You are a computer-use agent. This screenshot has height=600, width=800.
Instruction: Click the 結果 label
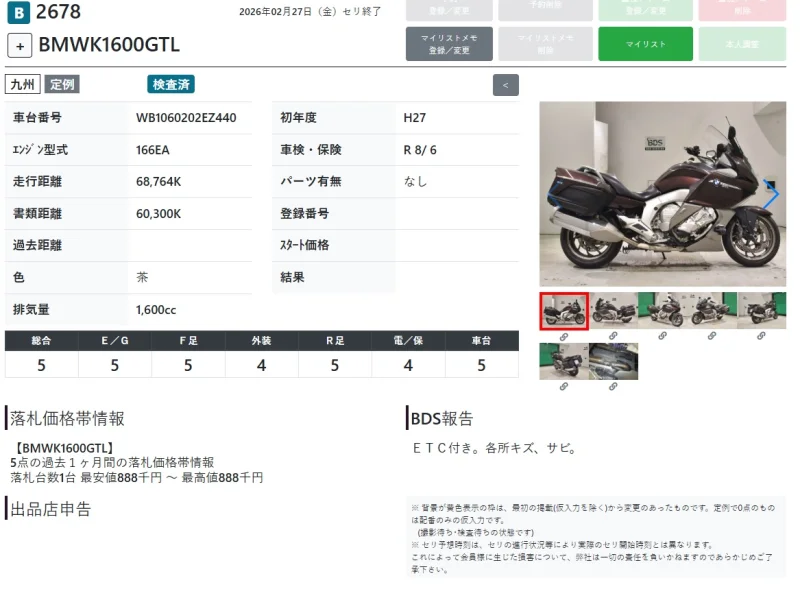[292, 278]
